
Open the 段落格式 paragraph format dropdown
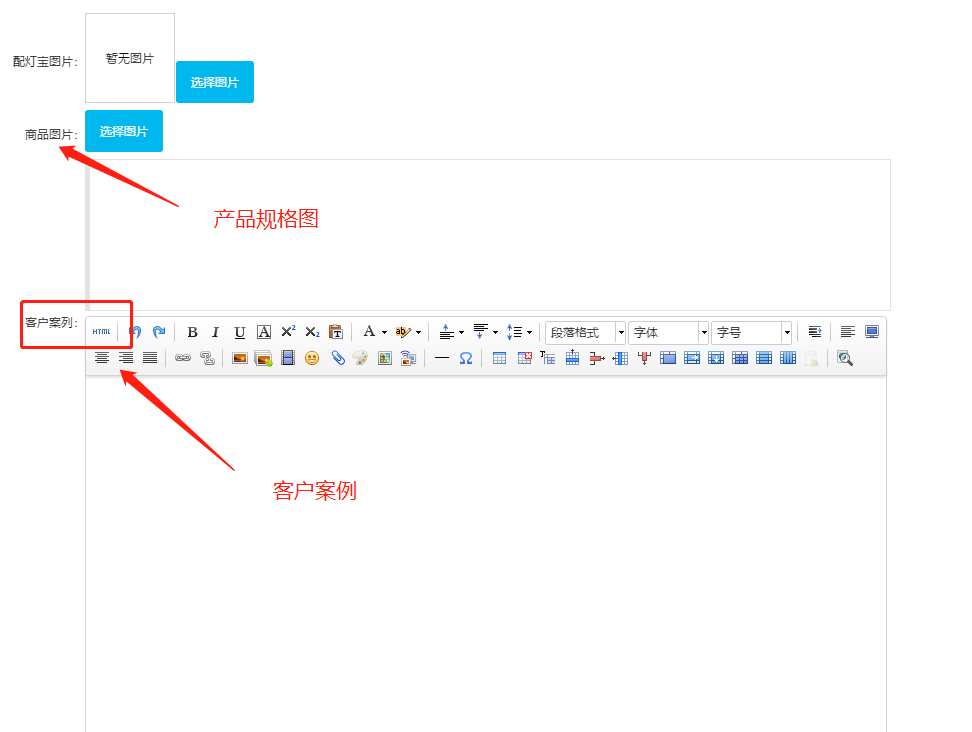tap(585, 333)
